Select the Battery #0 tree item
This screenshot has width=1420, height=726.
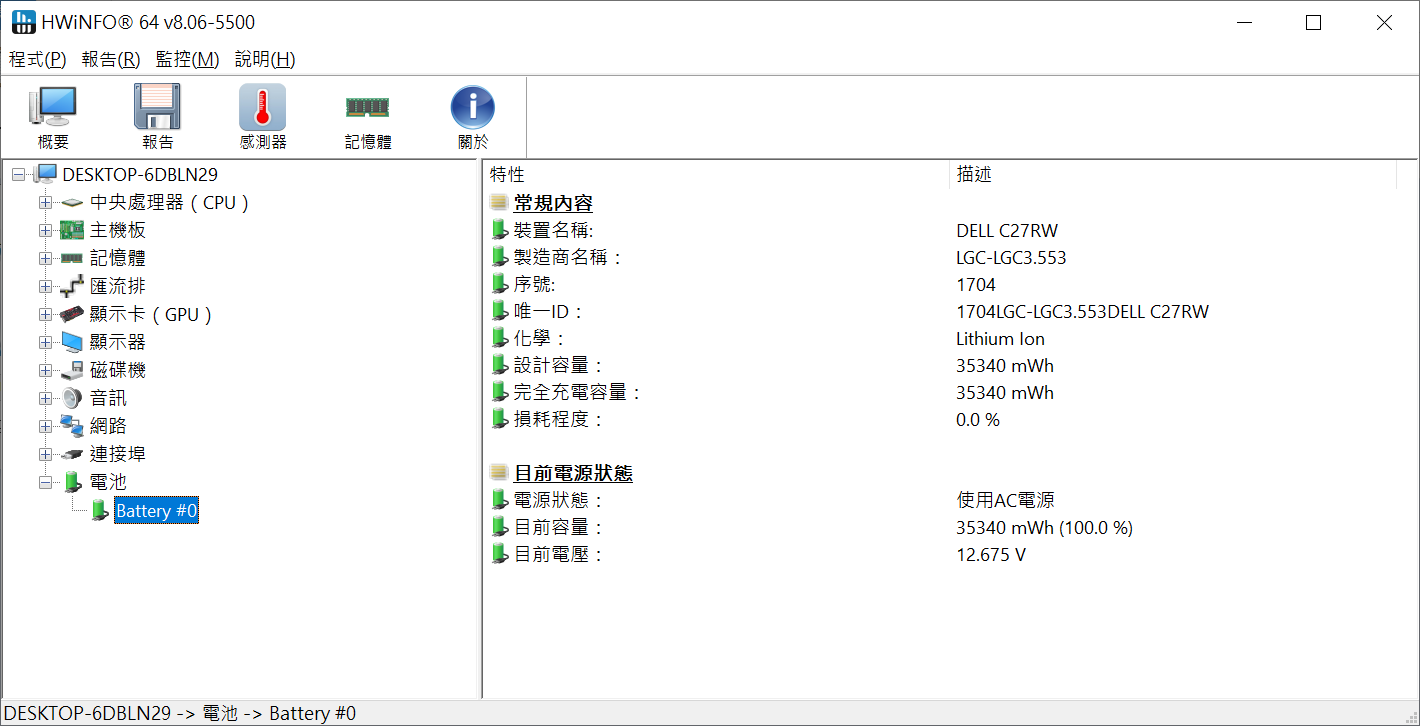click(x=157, y=511)
